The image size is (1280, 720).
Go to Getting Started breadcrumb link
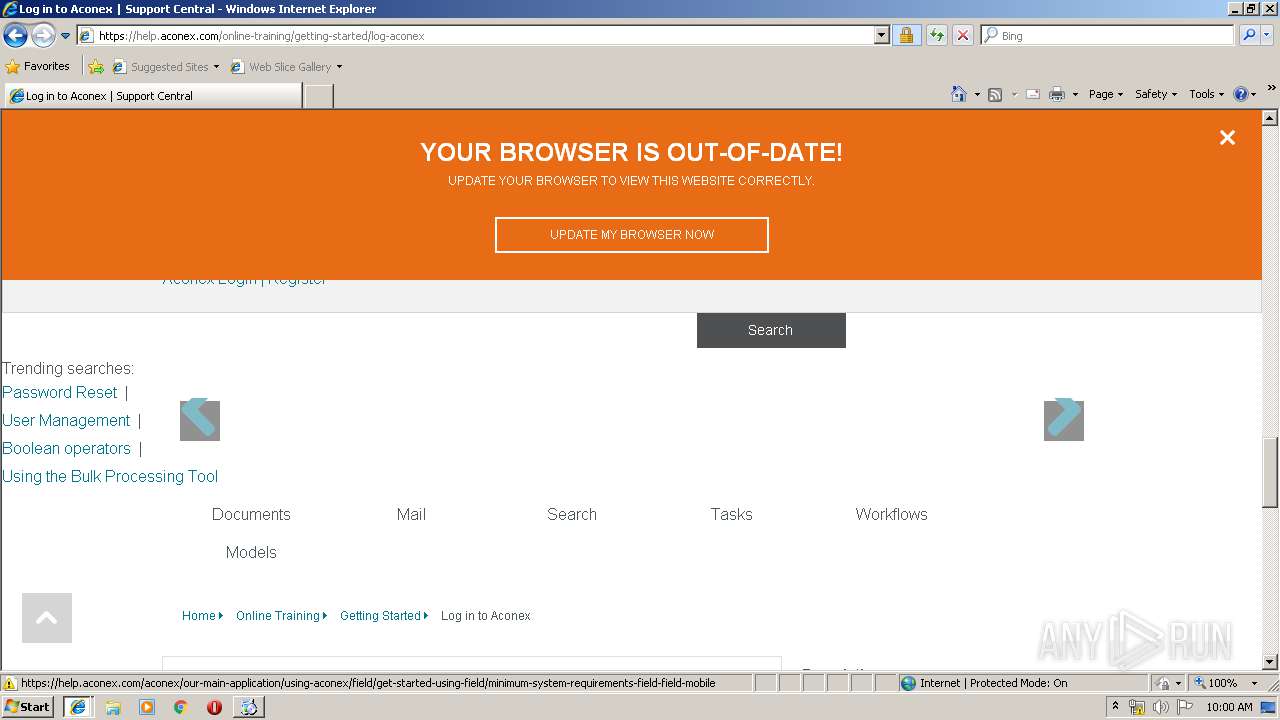coord(380,616)
